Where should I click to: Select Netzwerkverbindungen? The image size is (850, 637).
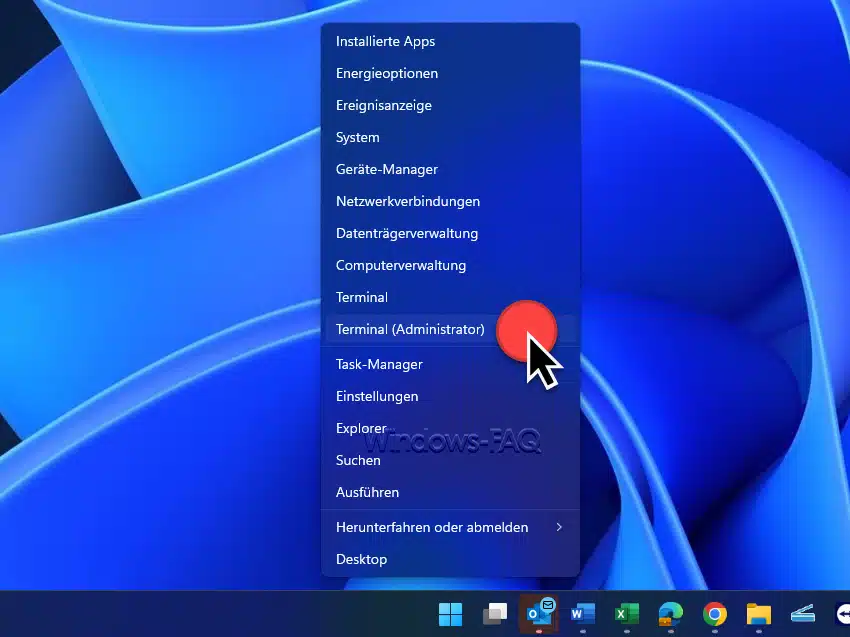[450, 201]
